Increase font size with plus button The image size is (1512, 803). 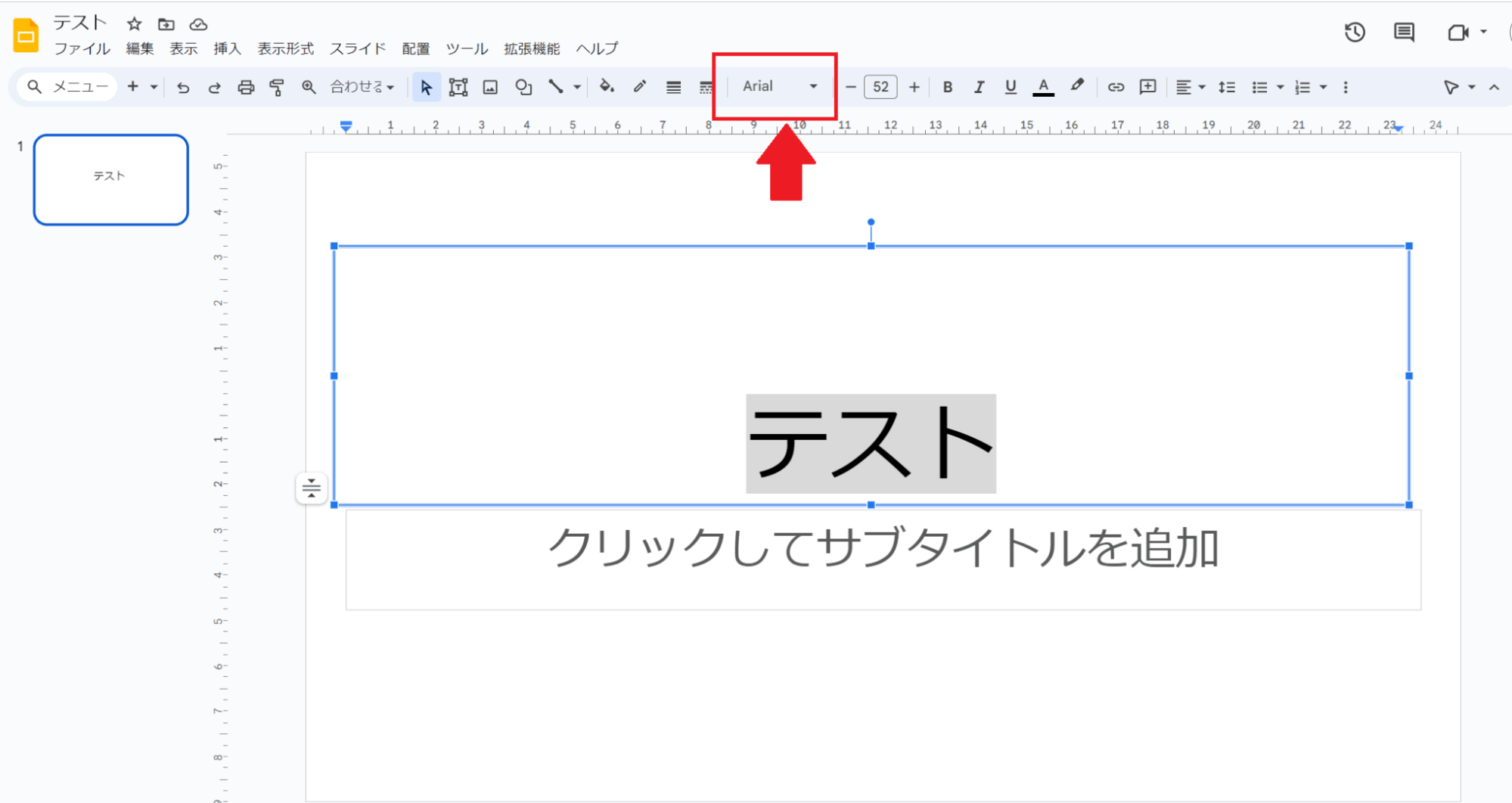click(x=914, y=88)
